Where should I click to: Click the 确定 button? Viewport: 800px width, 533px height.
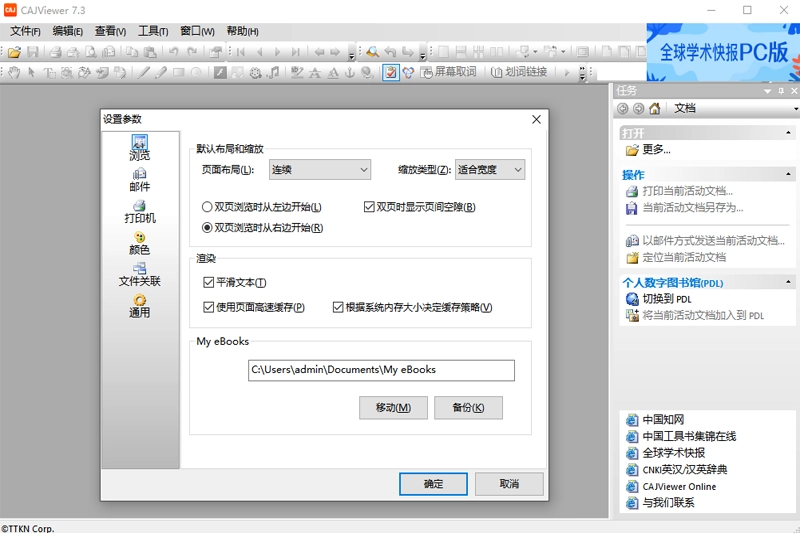[433, 484]
